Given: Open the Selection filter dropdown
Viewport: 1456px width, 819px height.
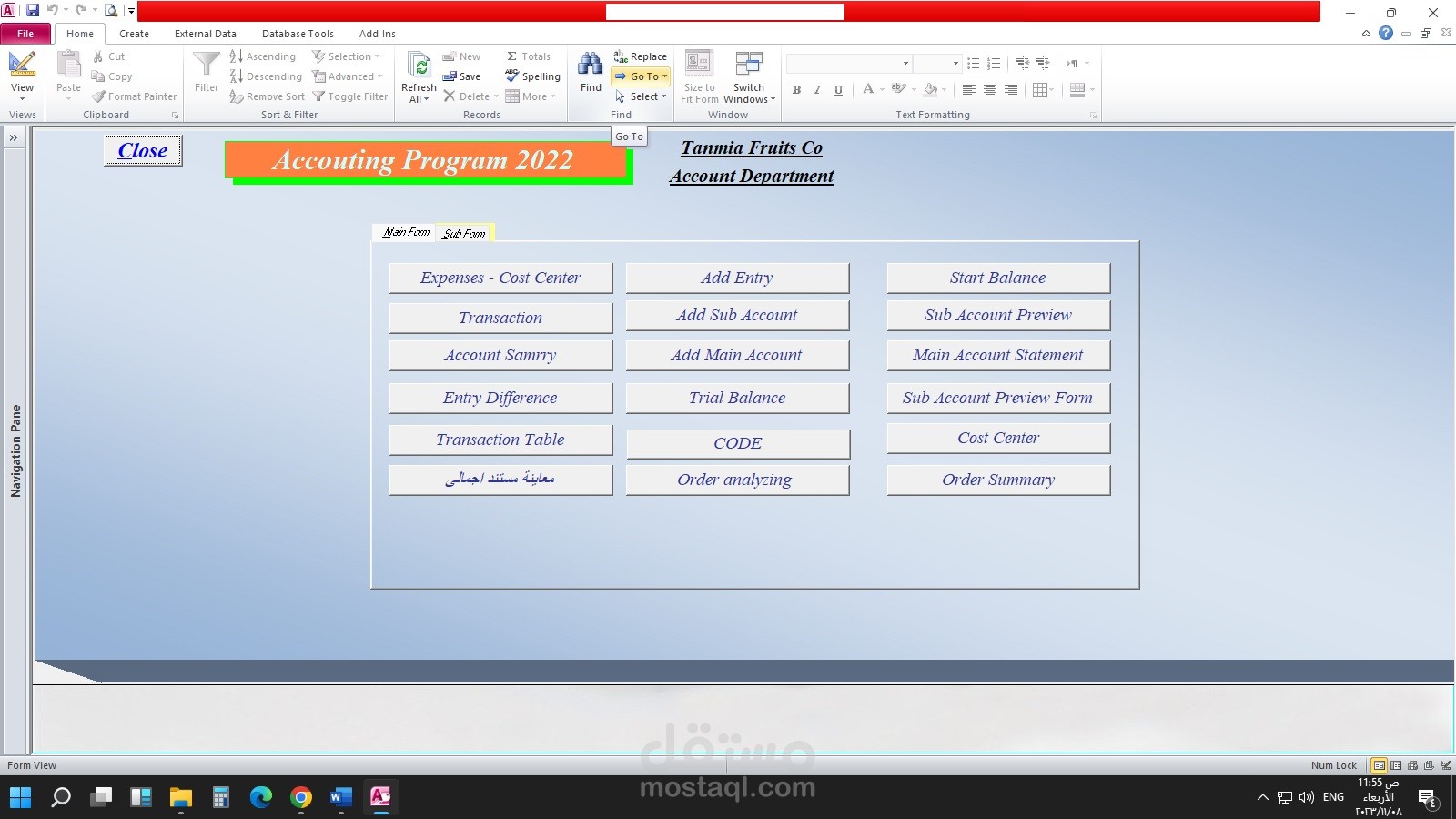Looking at the screenshot, I should (347, 56).
